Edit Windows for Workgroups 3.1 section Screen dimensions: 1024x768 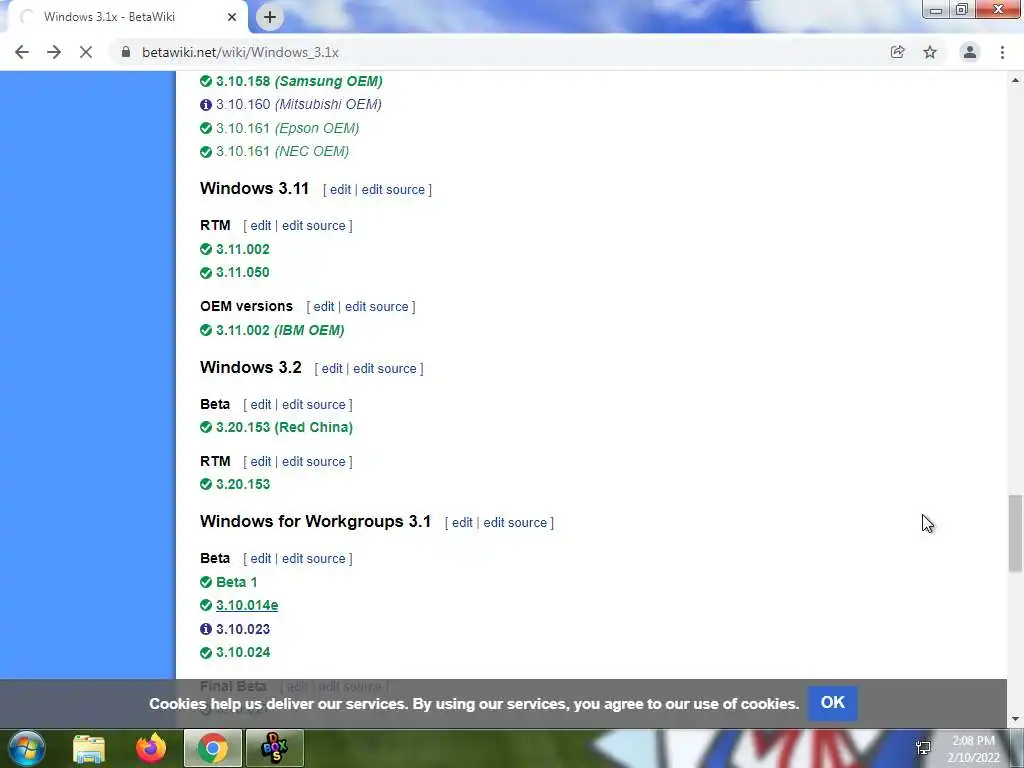coord(462,522)
